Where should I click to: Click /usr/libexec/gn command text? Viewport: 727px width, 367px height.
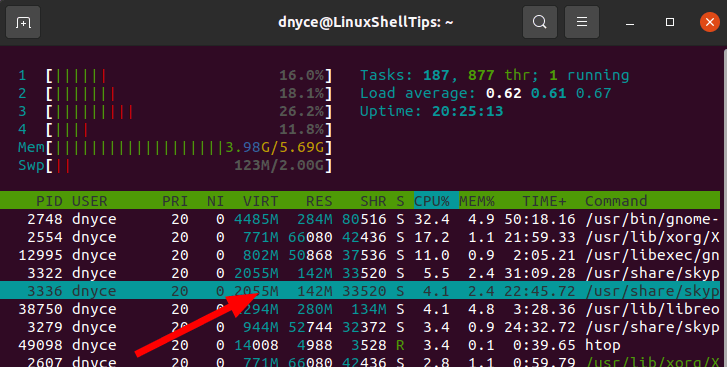[652, 255]
